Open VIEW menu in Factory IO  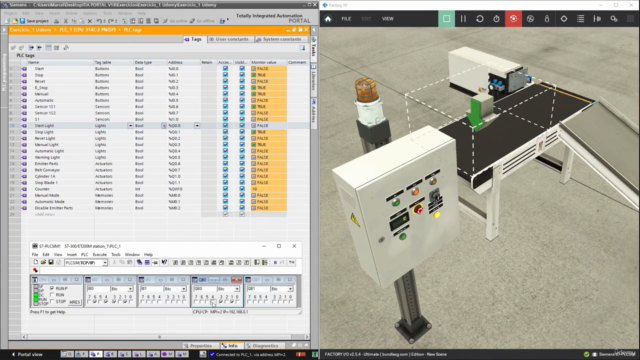pos(388,19)
